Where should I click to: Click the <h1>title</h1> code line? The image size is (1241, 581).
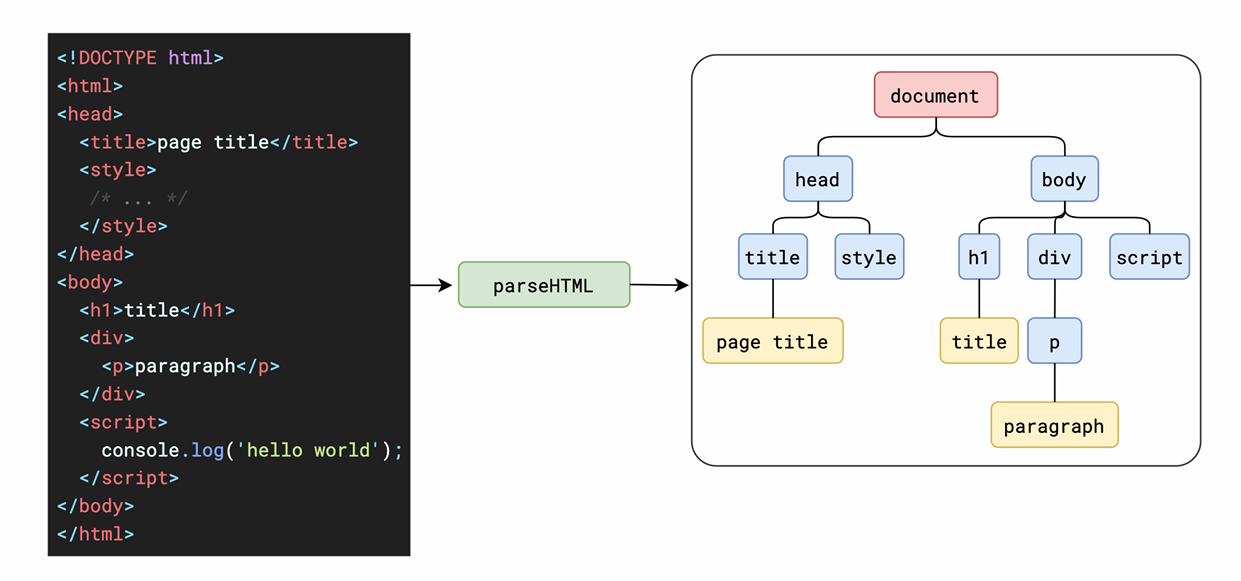(157, 310)
